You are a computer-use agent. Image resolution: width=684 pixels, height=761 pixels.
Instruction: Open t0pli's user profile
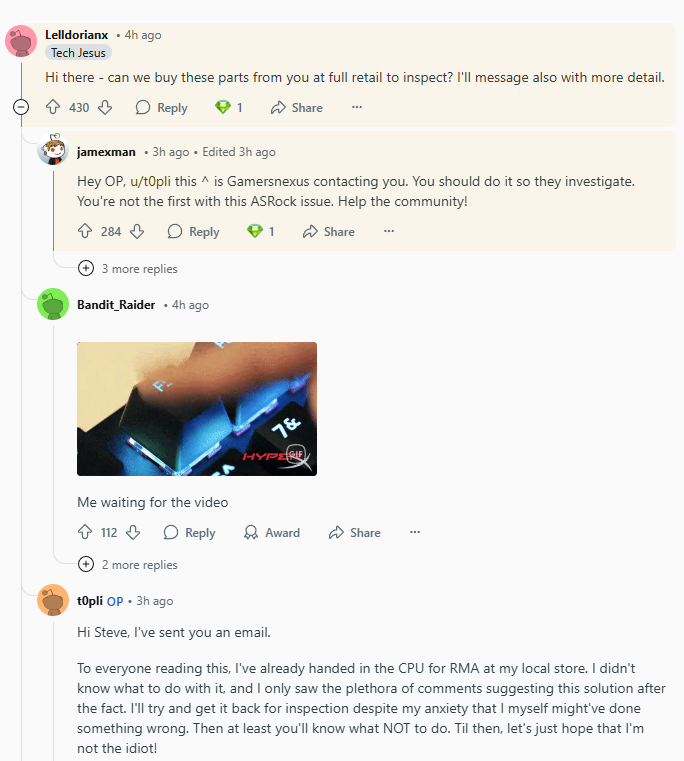point(90,601)
